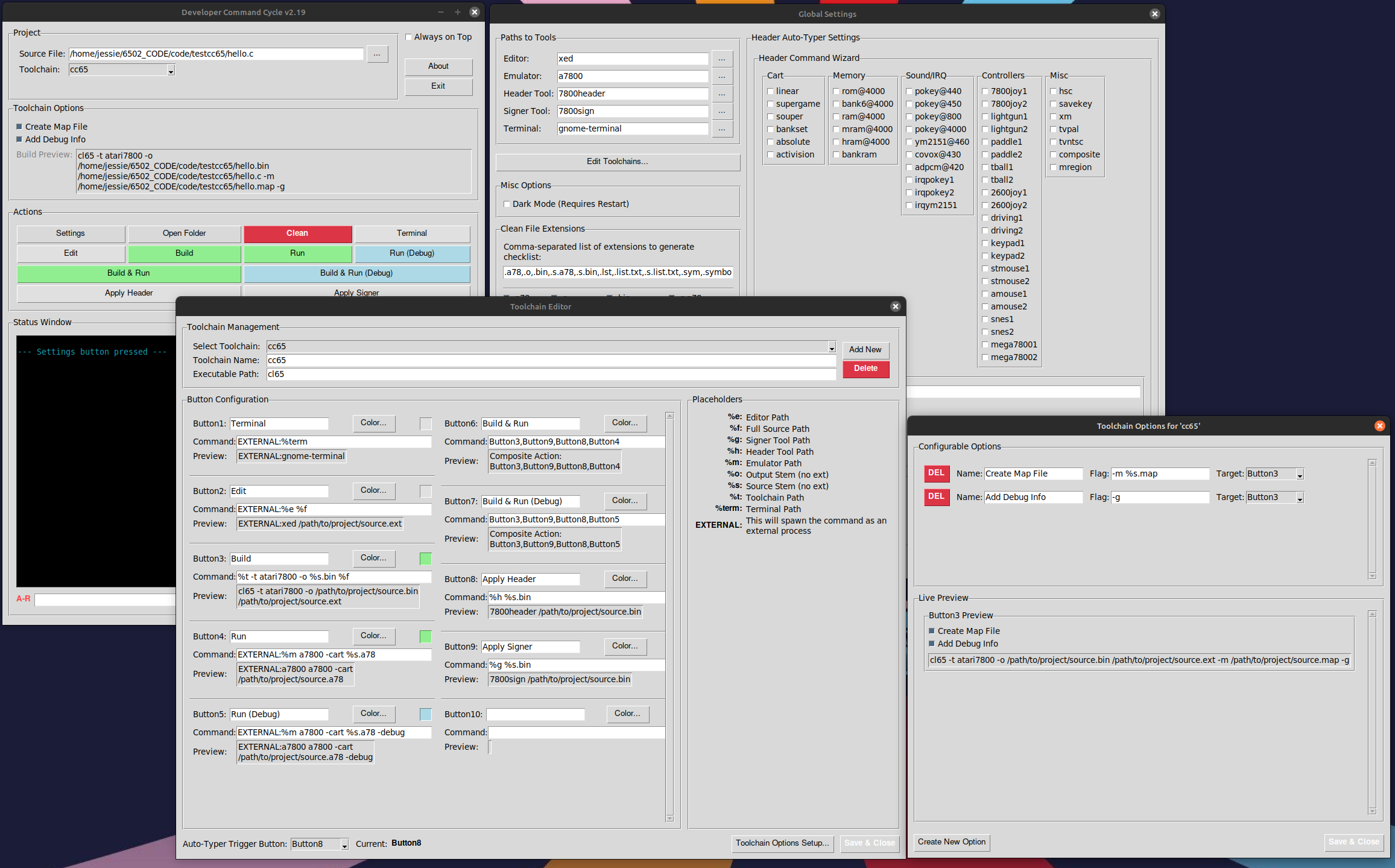
Task: Enable Dark Mode in Misc Options
Action: point(507,204)
